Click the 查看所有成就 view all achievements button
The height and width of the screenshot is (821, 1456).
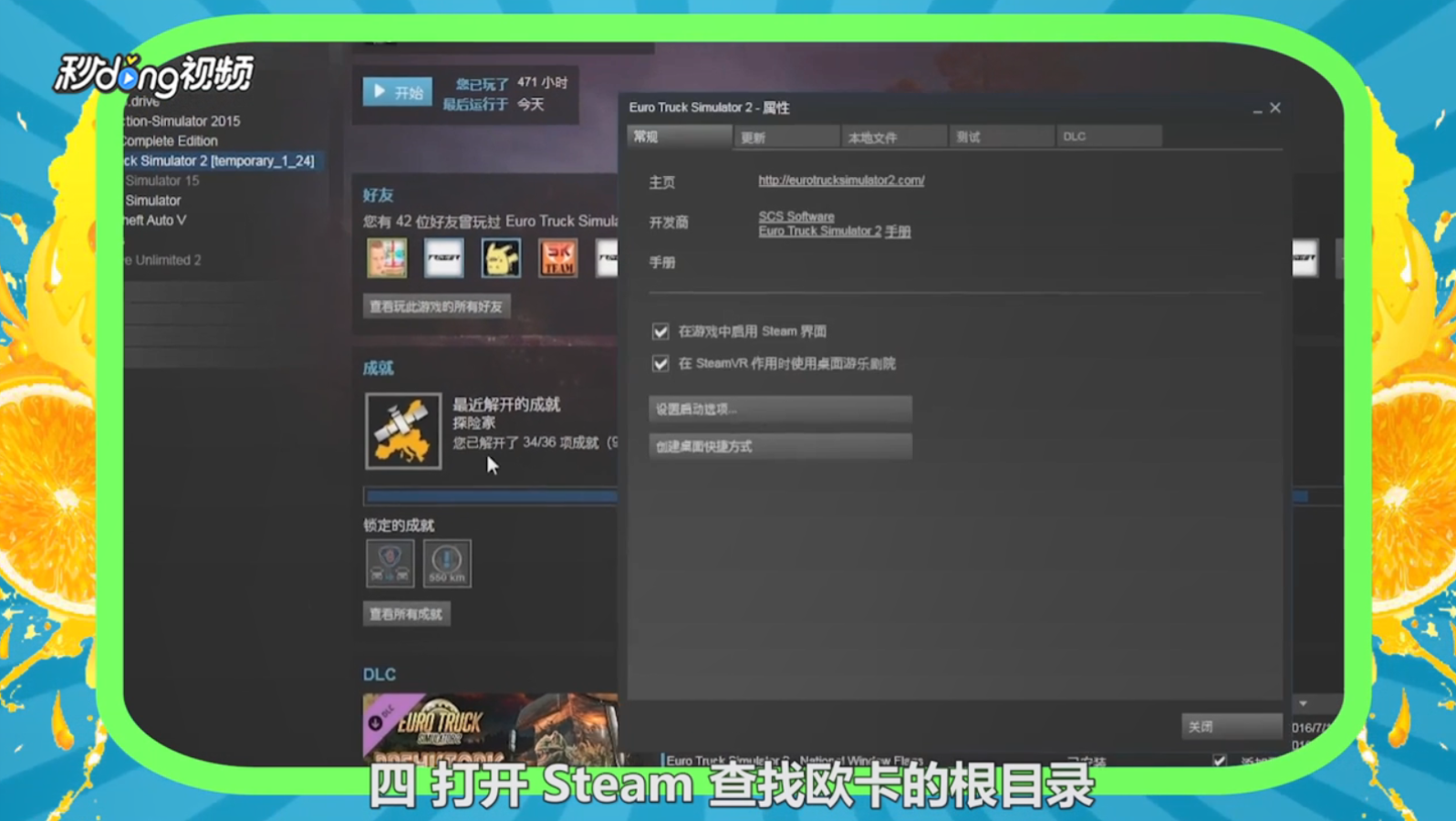[x=406, y=614]
